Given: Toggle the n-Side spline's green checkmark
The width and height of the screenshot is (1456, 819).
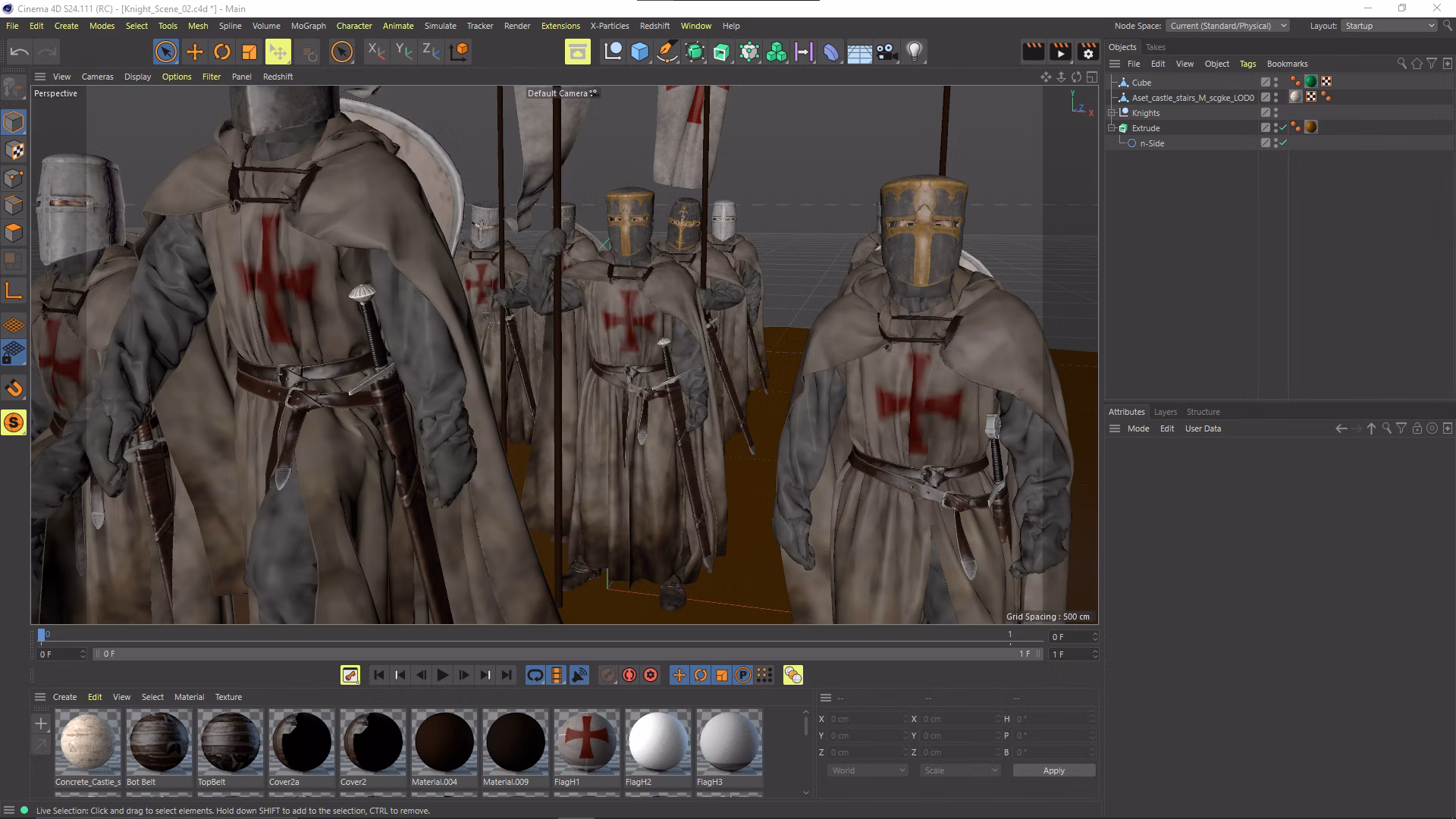Looking at the screenshot, I should [x=1283, y=143].
